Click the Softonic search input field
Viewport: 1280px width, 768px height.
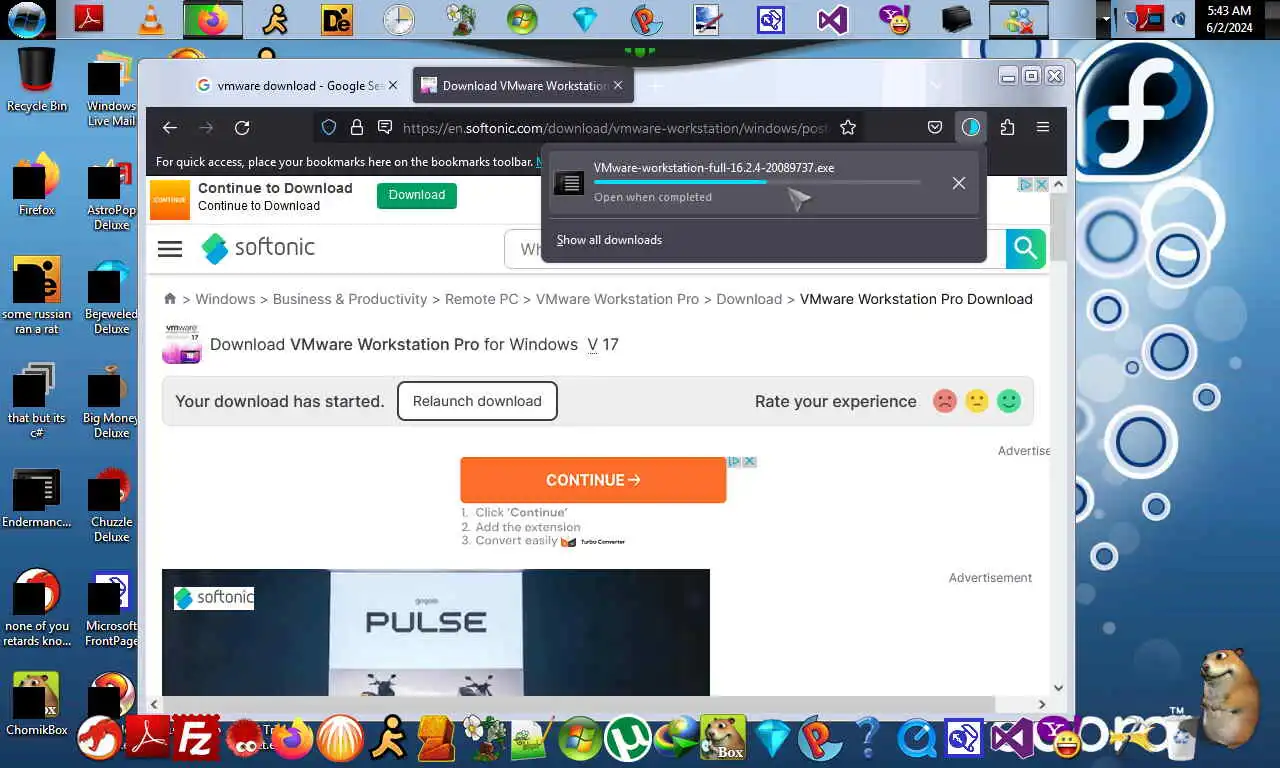pos(755,248)
